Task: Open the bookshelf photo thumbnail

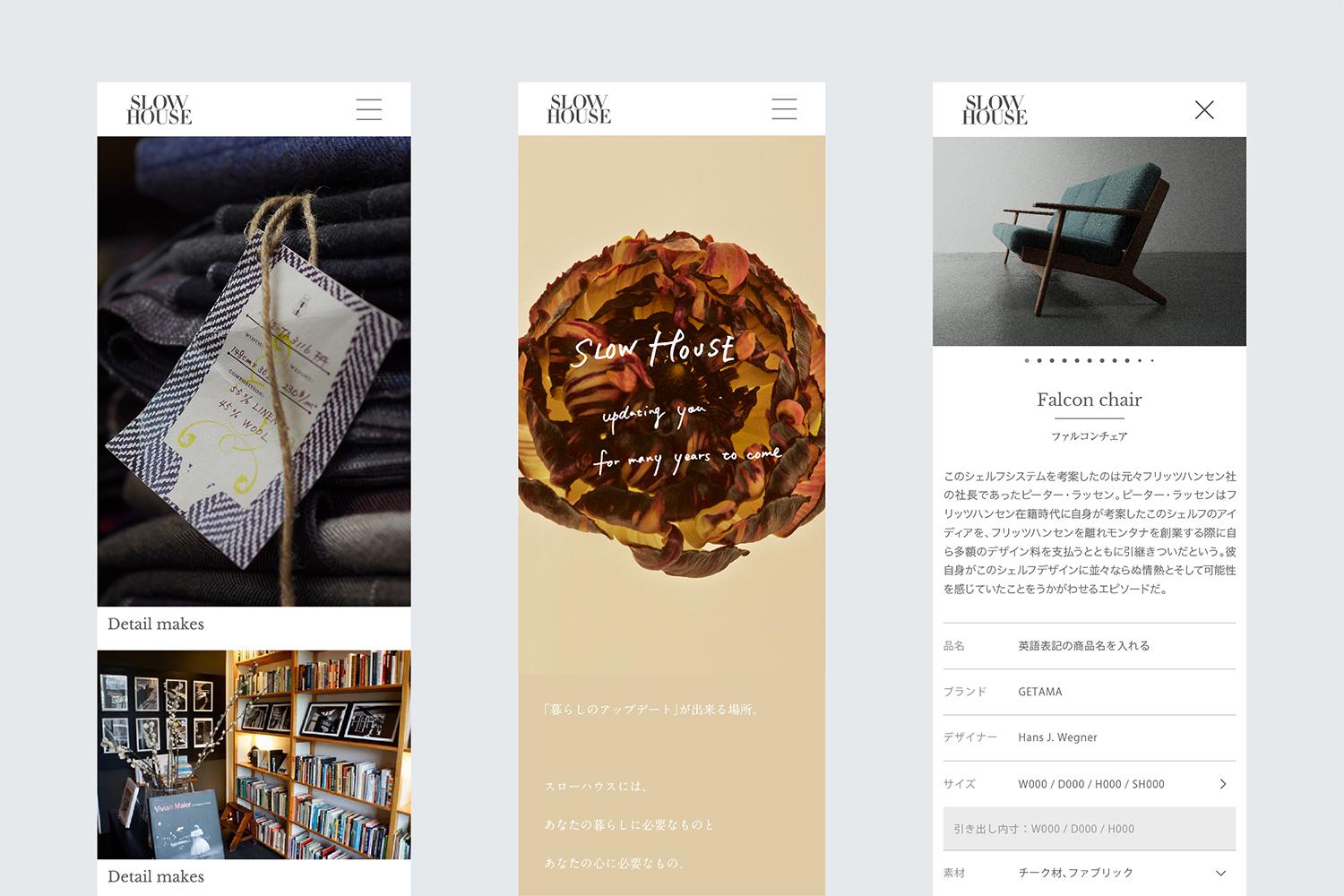Action: click(x=254, y=754)
